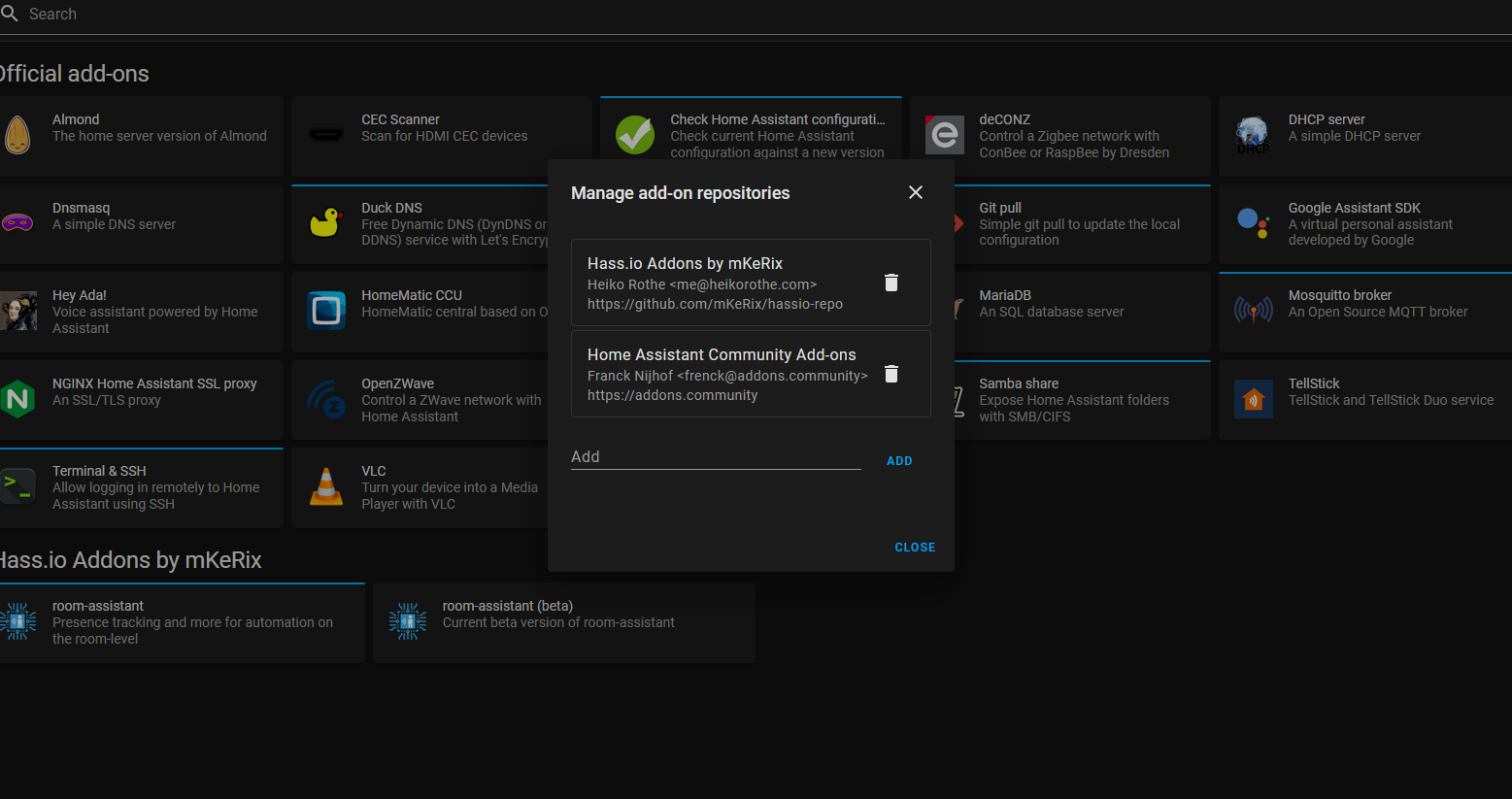Click the Google Assistant SDK icon
This screenshot has height=799, width=1512.
click(x=1254, y=223)
